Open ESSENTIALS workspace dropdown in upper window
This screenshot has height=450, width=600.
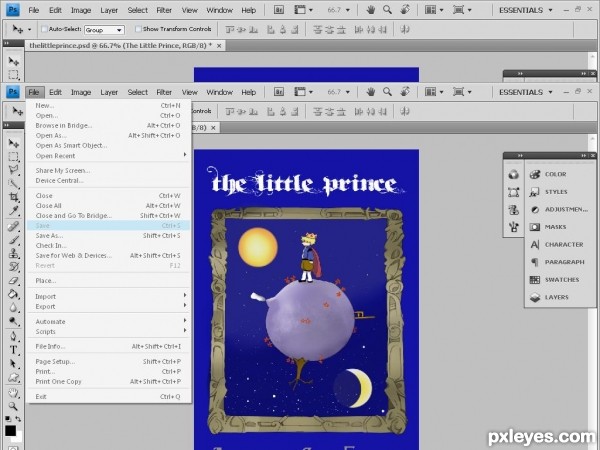coord(526,10)
